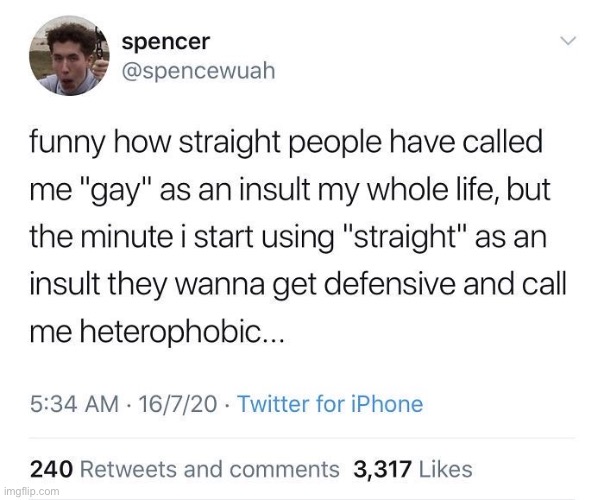The image size is (604, 500).
Task: Click the quoted word "gay" in the tweet
Action: 118,192
